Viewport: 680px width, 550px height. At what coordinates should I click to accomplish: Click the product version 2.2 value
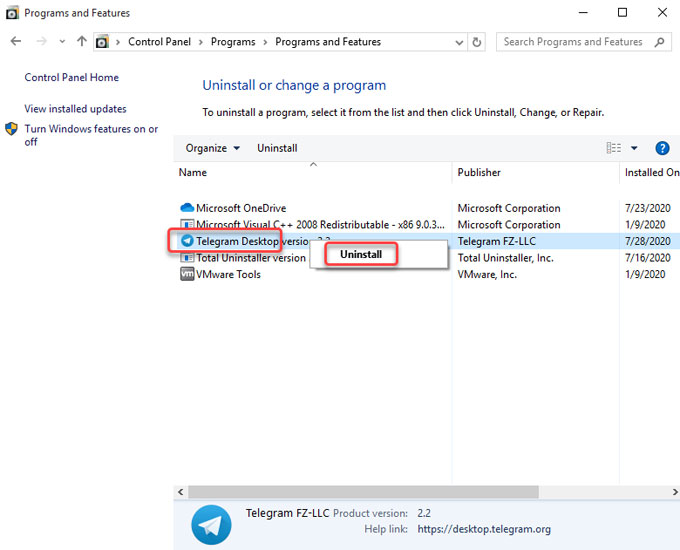(424, 513)
